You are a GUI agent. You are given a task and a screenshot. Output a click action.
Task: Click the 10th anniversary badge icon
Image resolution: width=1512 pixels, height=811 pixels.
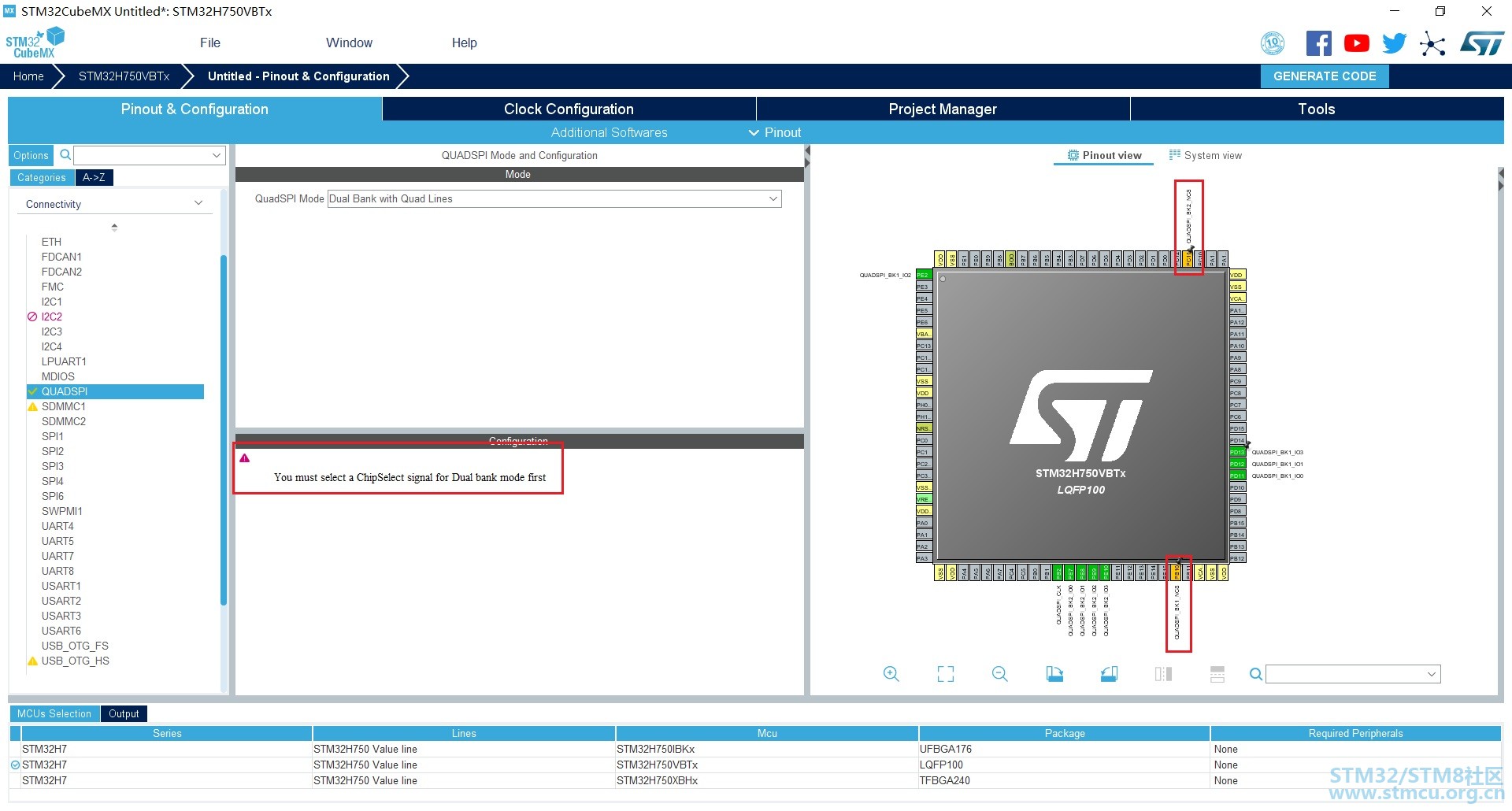(1273, 43)
